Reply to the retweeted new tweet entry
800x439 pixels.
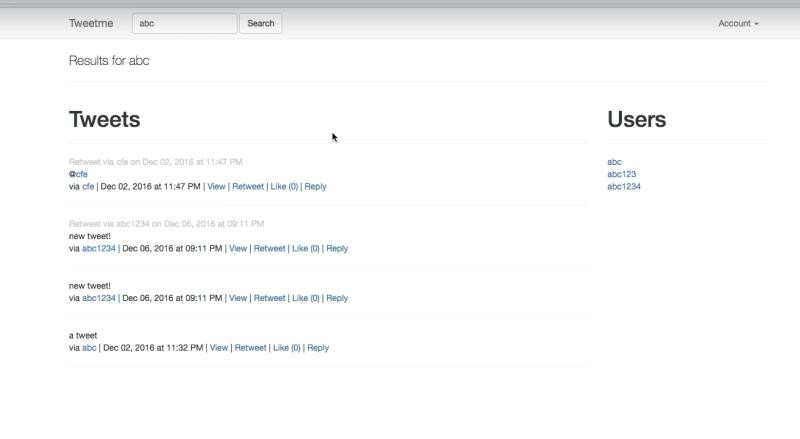337,248
